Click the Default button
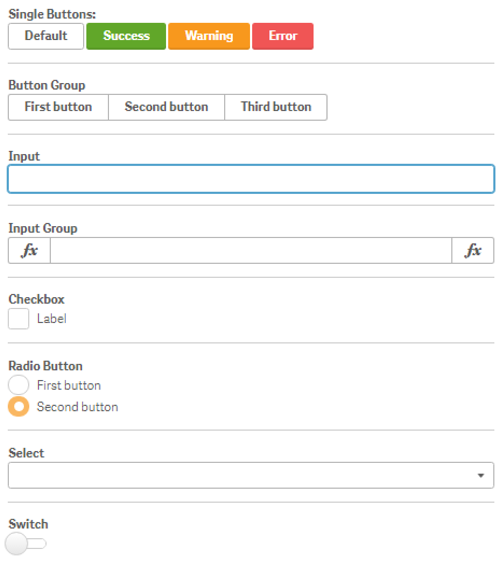Screen dimensions: 500x575 46,36
